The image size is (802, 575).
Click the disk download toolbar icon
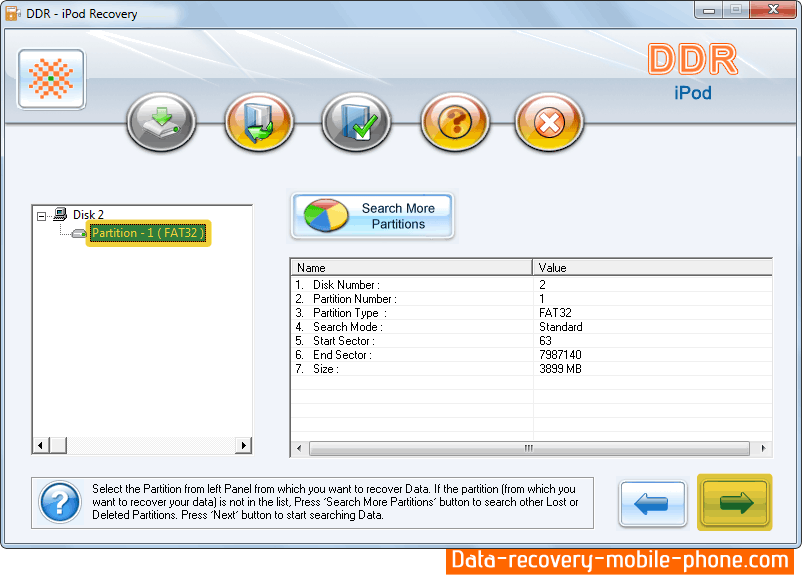tap(161, 123)
